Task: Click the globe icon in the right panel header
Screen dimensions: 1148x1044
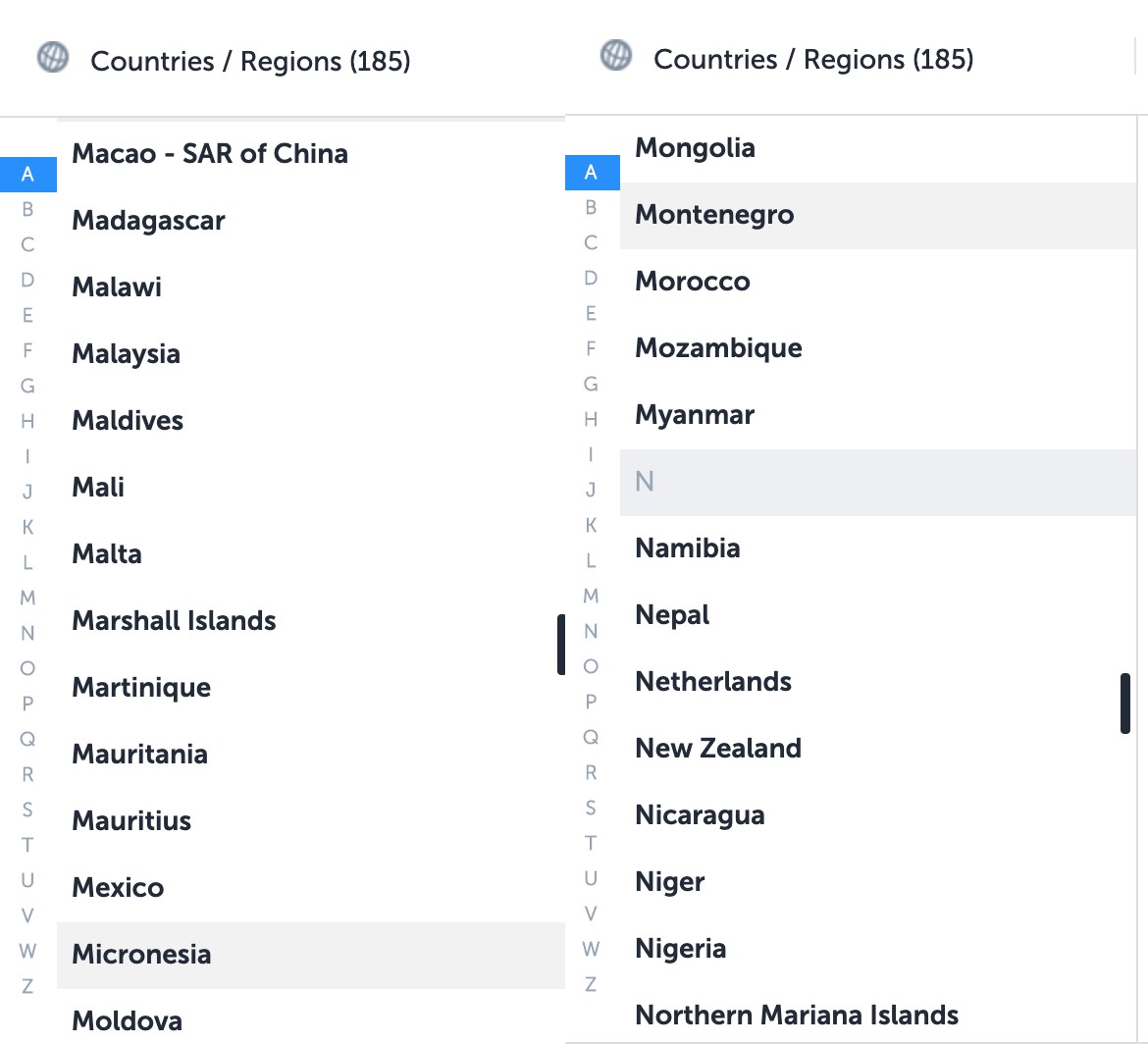Action: pos(615,56)
